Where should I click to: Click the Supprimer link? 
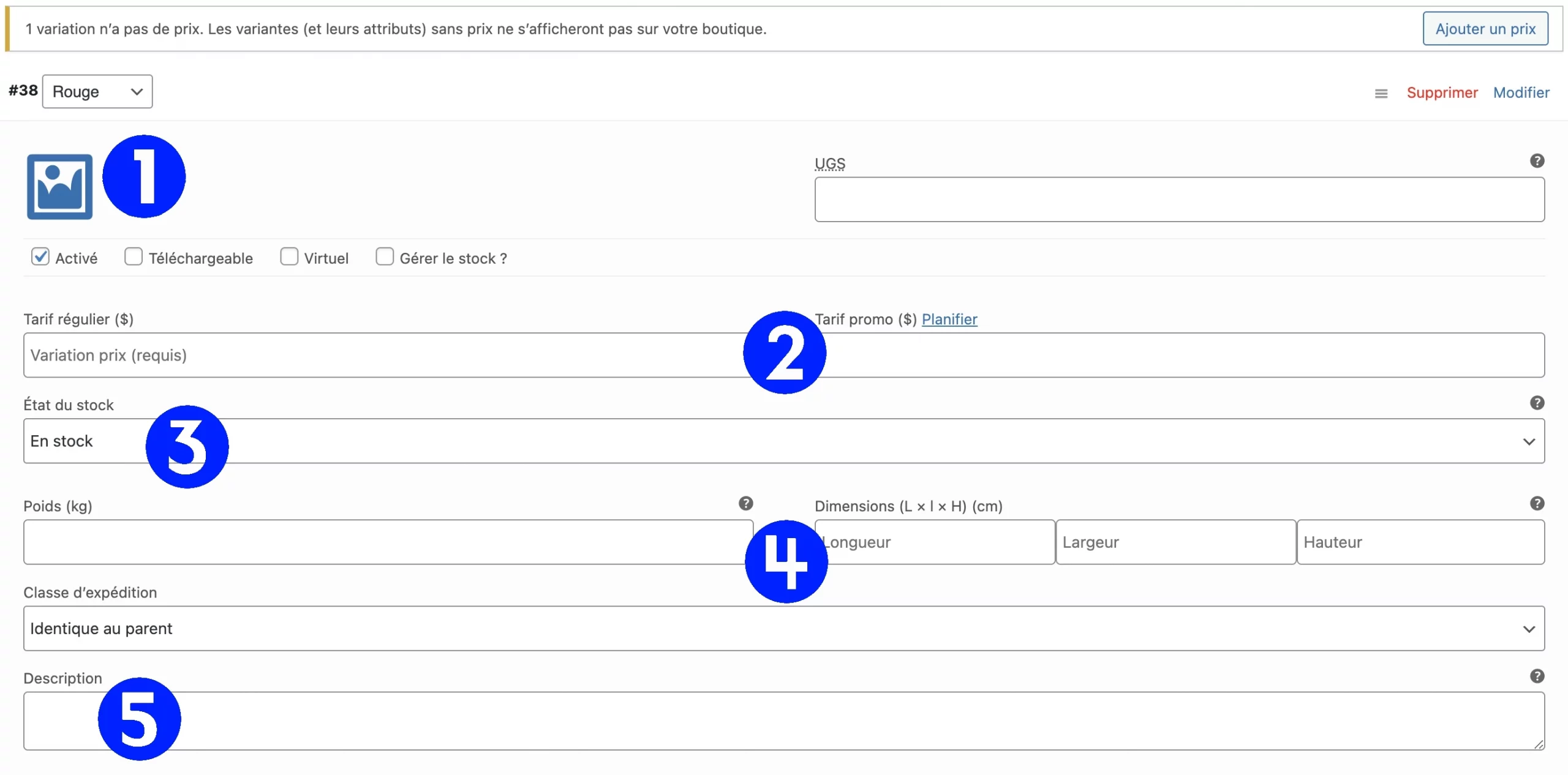pos(1442,92)
